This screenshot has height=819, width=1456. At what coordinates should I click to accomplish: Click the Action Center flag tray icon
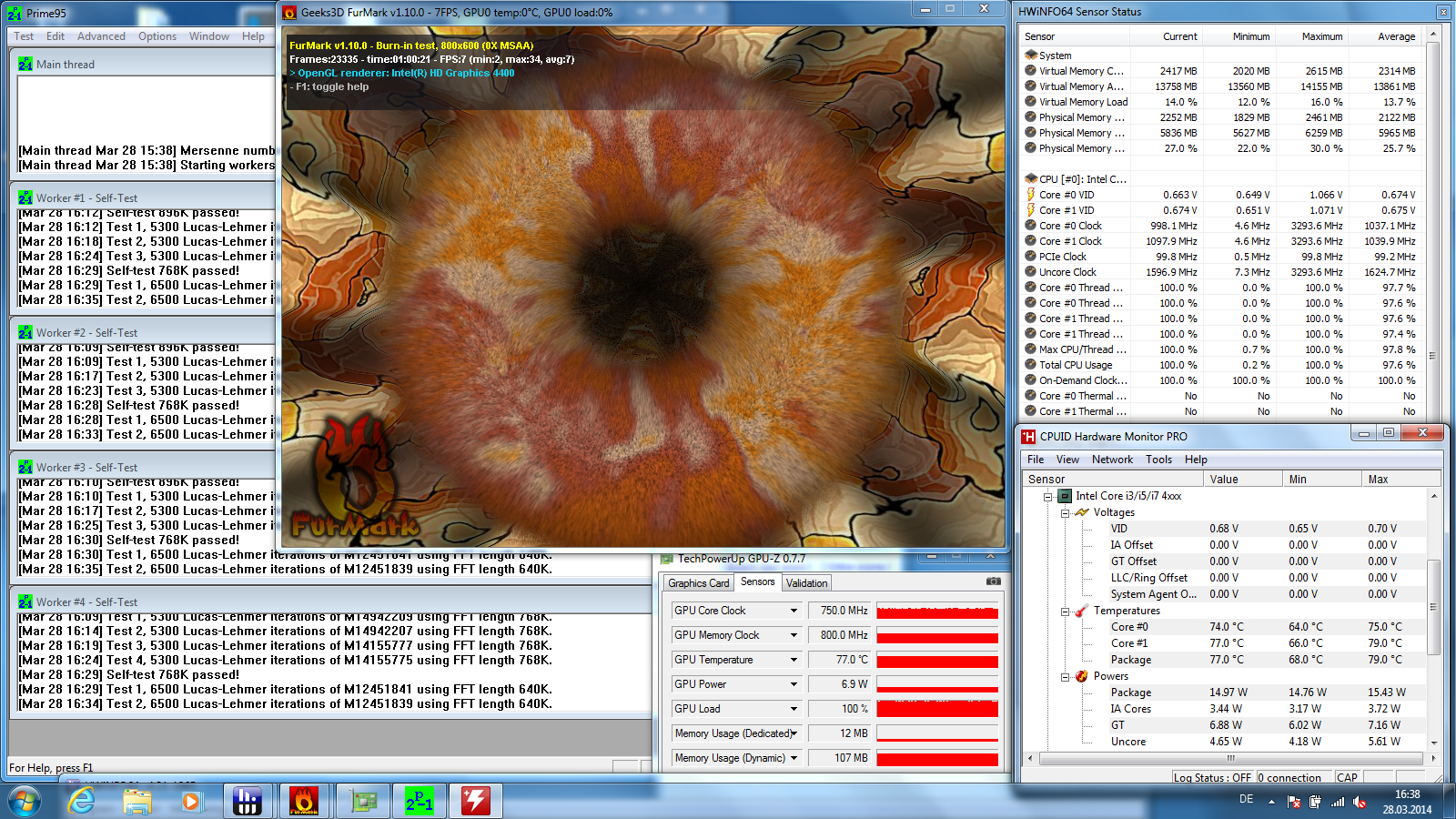[x=1294, y=802]
